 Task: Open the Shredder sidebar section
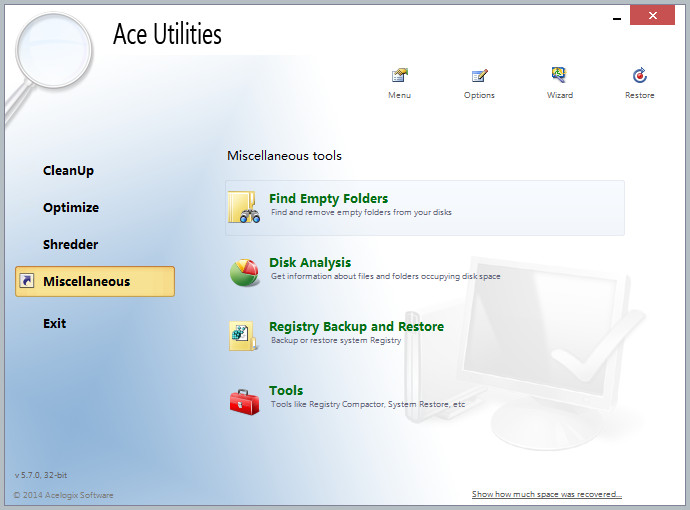point(70,244)
